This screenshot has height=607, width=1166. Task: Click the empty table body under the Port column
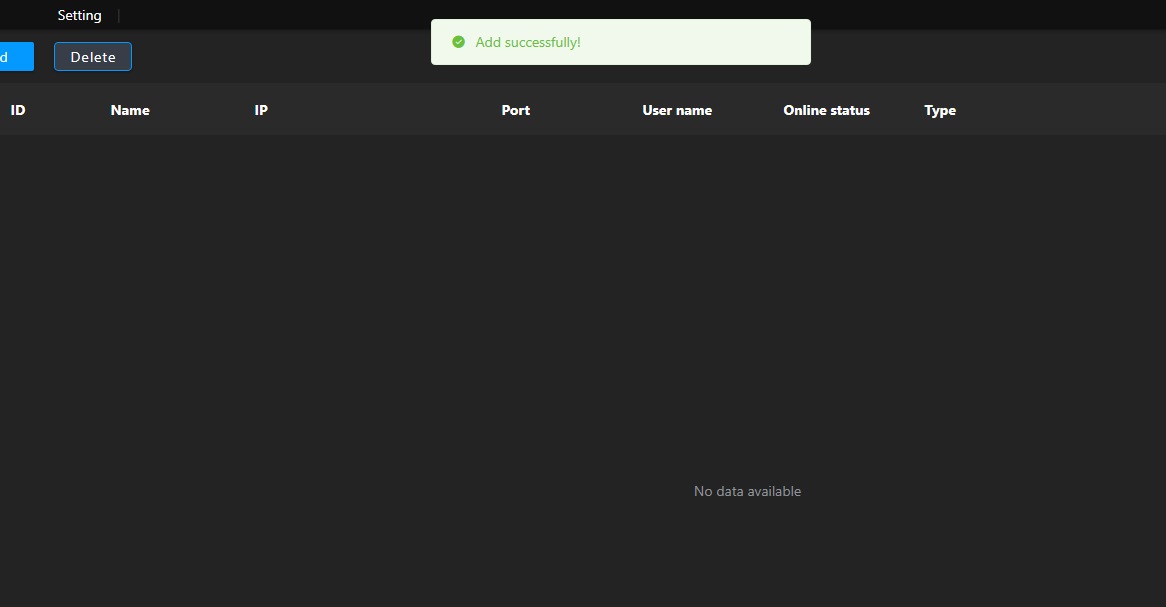pos(515,300)
